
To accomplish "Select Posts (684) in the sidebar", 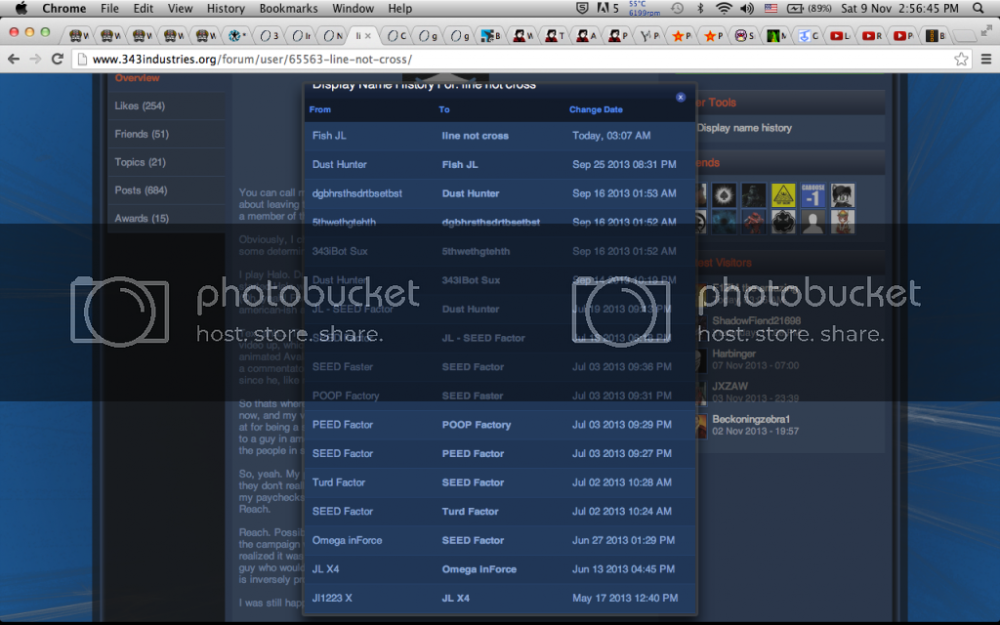I will 141,190.
